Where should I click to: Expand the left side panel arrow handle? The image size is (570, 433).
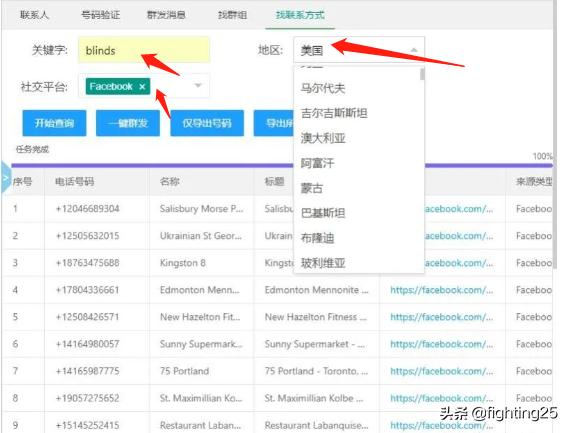tap(6, 178)
